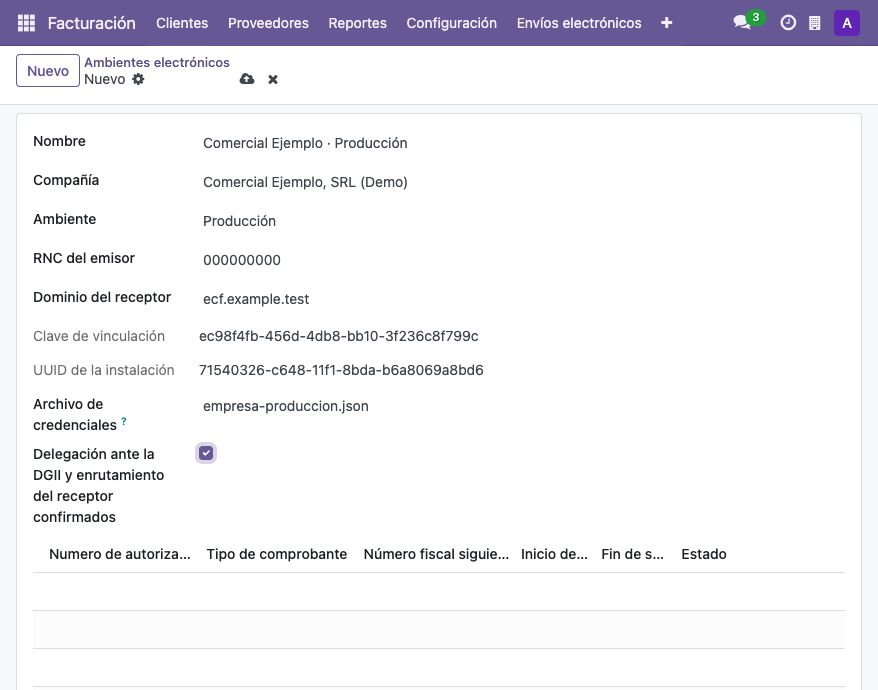Sort by Numero de autorización column

click(x=120, y=554)
